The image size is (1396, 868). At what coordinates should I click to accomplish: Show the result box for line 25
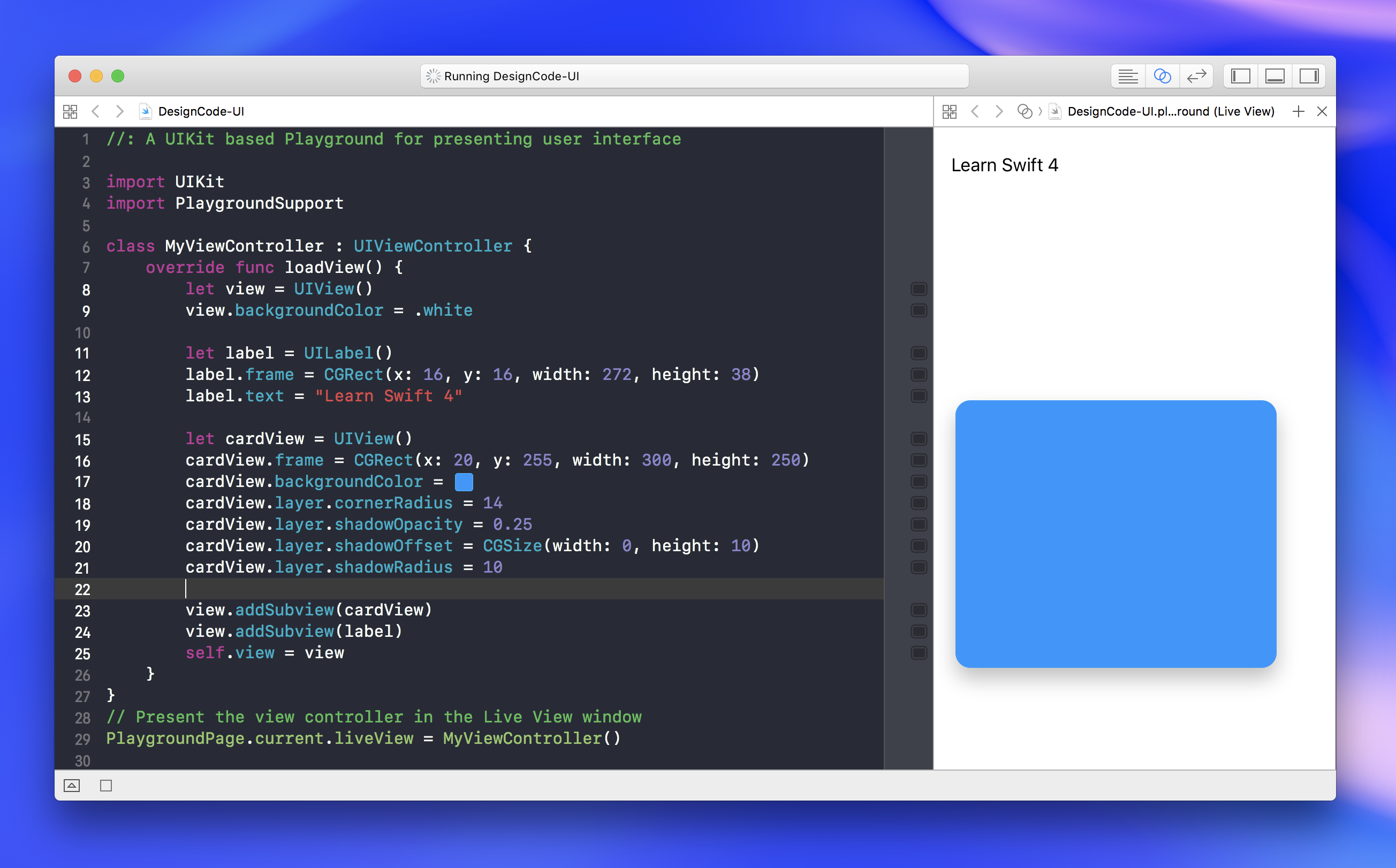point(919,653)
